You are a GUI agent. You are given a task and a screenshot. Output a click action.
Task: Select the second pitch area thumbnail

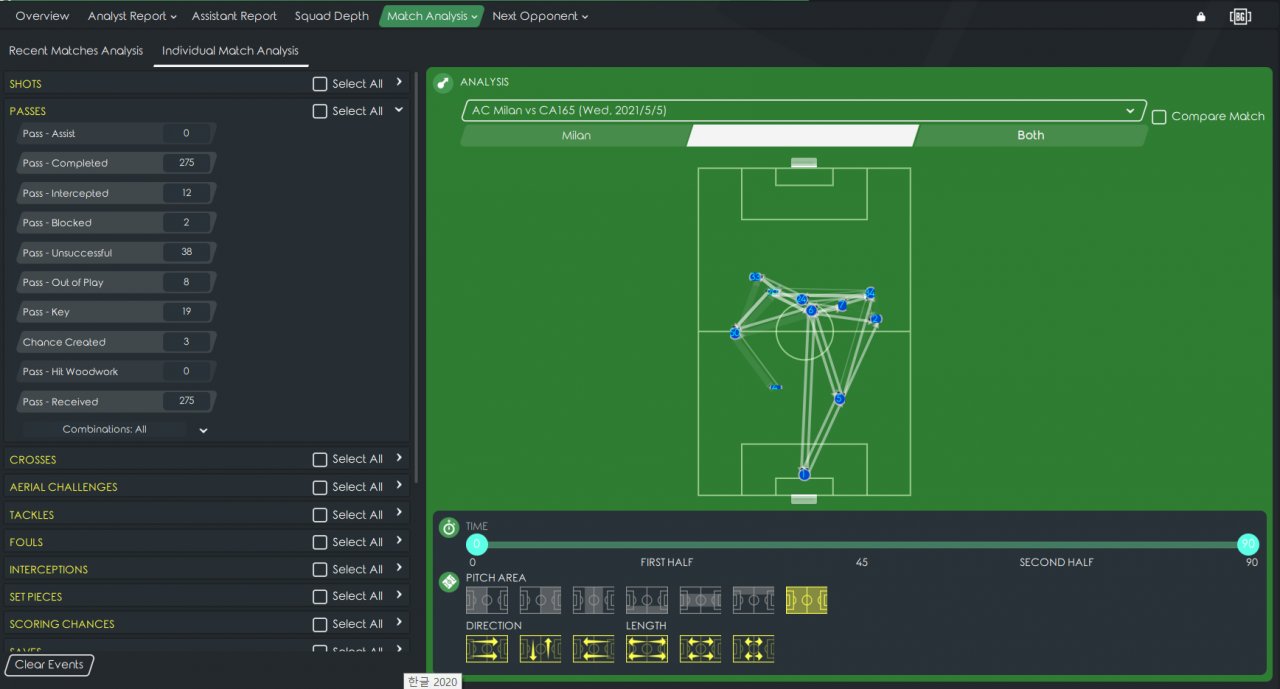click(540, 600)
